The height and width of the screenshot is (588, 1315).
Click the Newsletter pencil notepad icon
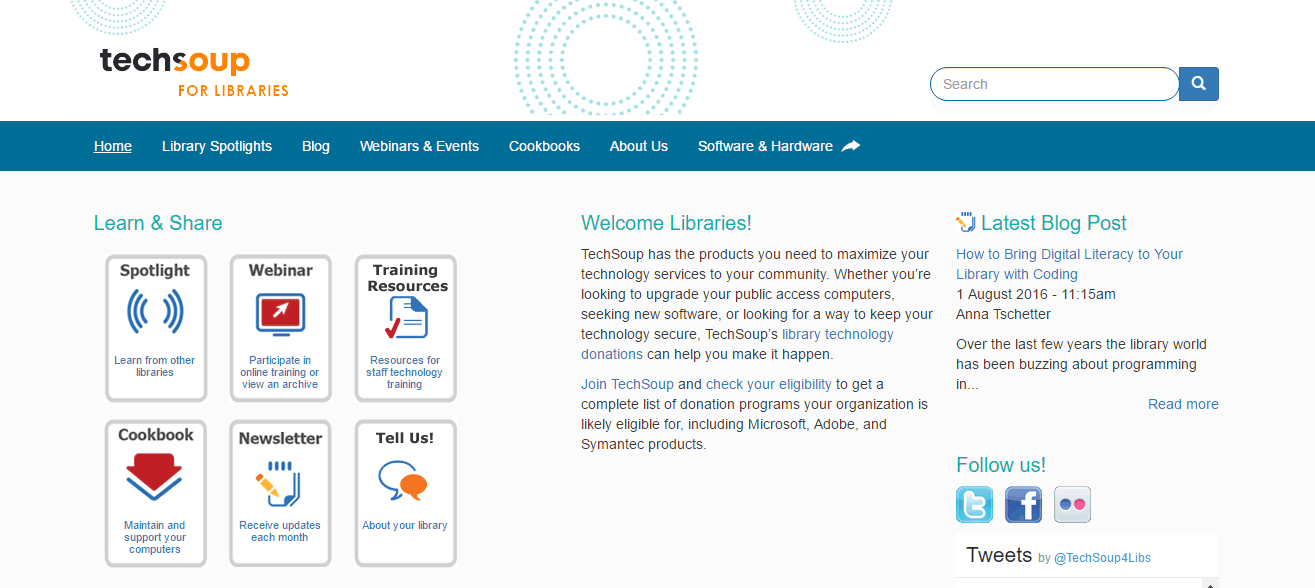pyautogui.click(x=280, y=482)
